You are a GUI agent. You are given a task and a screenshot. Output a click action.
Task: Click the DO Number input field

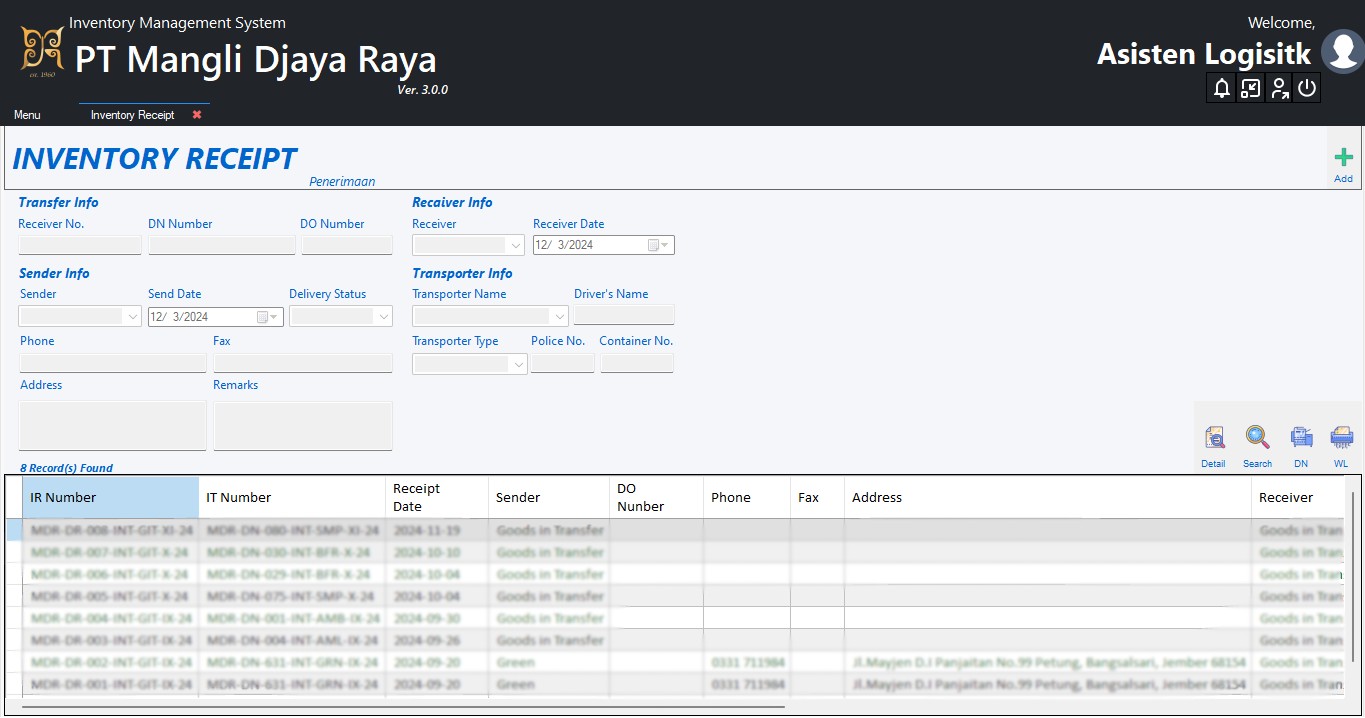tap(347, 245)
